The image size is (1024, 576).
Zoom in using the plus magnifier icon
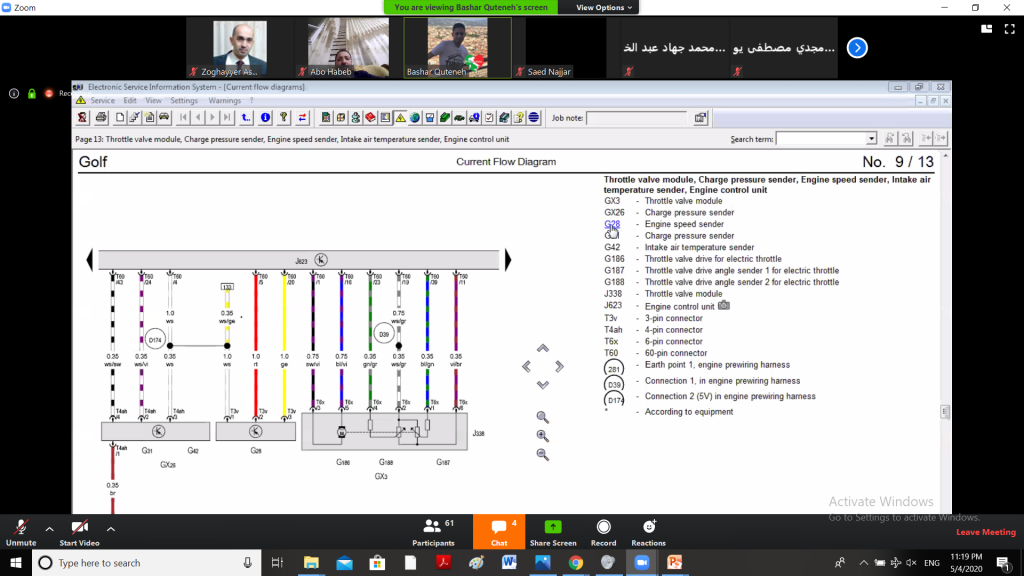pos(542,436)
